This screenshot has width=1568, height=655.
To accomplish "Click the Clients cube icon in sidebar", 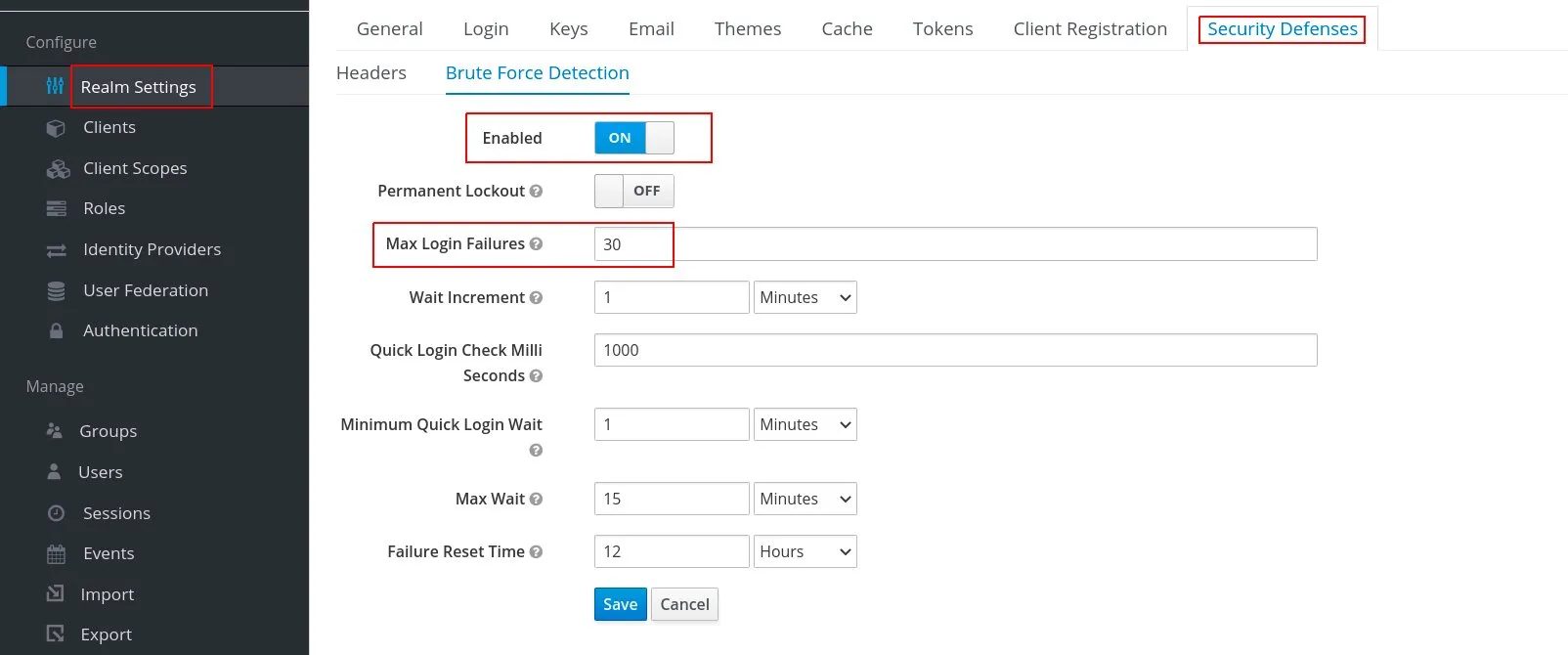I will click(x=56, y=128).
